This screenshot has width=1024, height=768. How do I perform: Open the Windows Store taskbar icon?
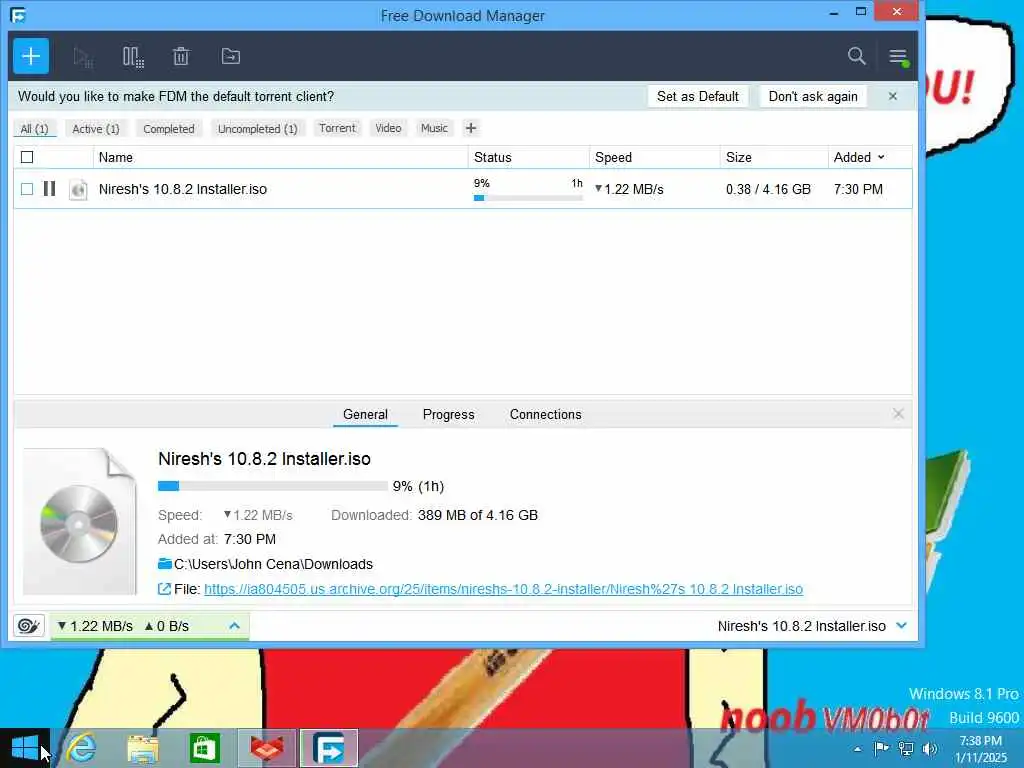point(204,748)
